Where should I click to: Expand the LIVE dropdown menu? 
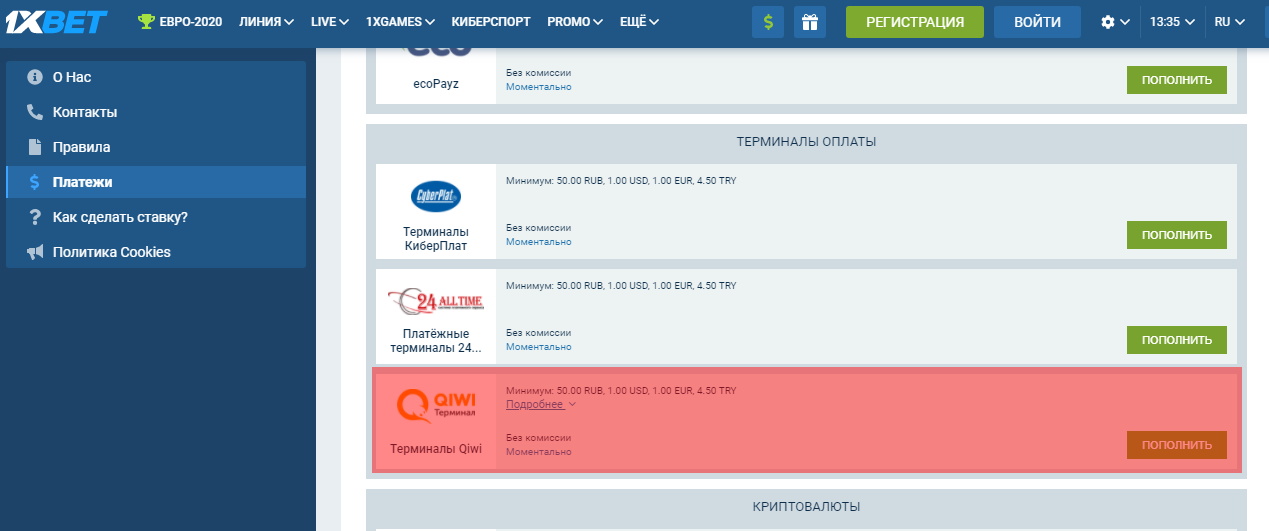329,21
